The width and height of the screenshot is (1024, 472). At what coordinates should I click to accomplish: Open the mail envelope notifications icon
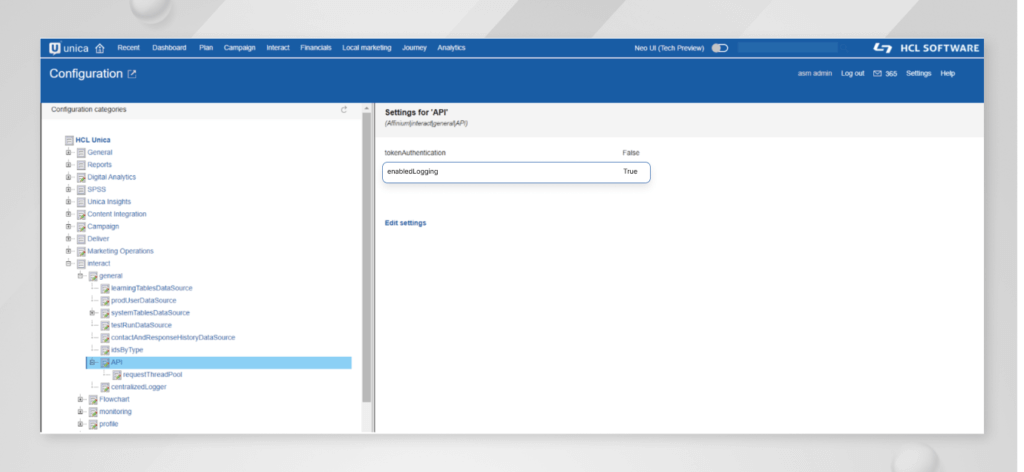click(877, 74)
